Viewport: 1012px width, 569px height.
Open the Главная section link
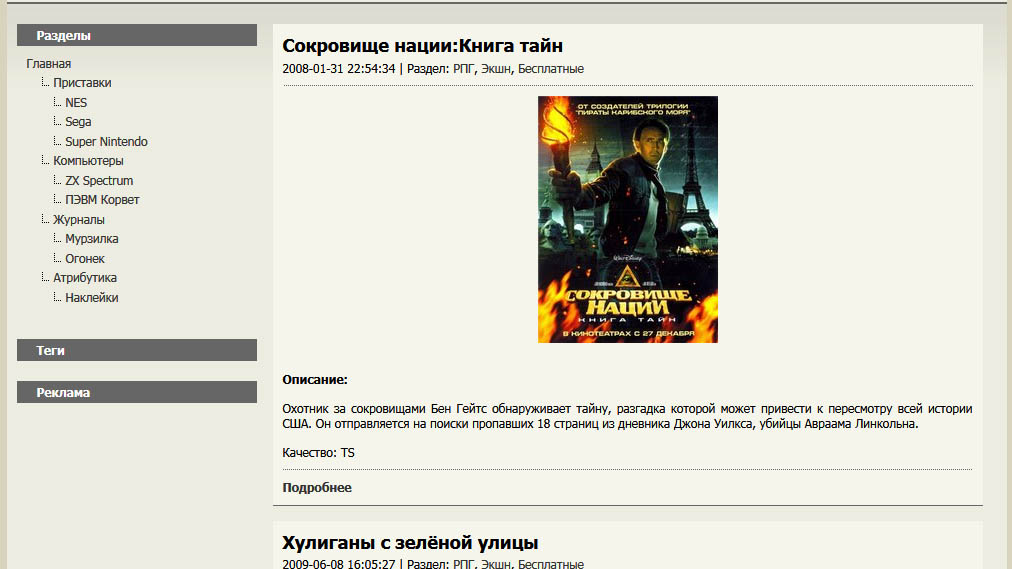pos(48,64)
